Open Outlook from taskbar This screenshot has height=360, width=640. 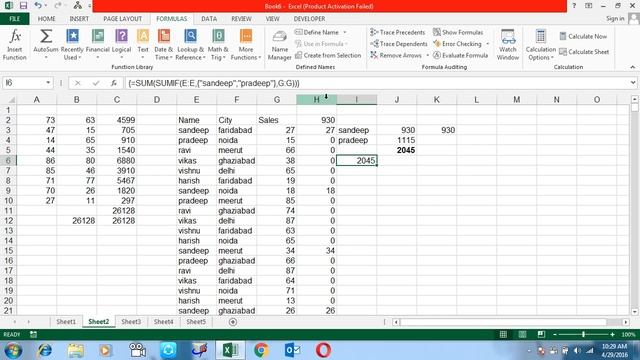[292, 351]
